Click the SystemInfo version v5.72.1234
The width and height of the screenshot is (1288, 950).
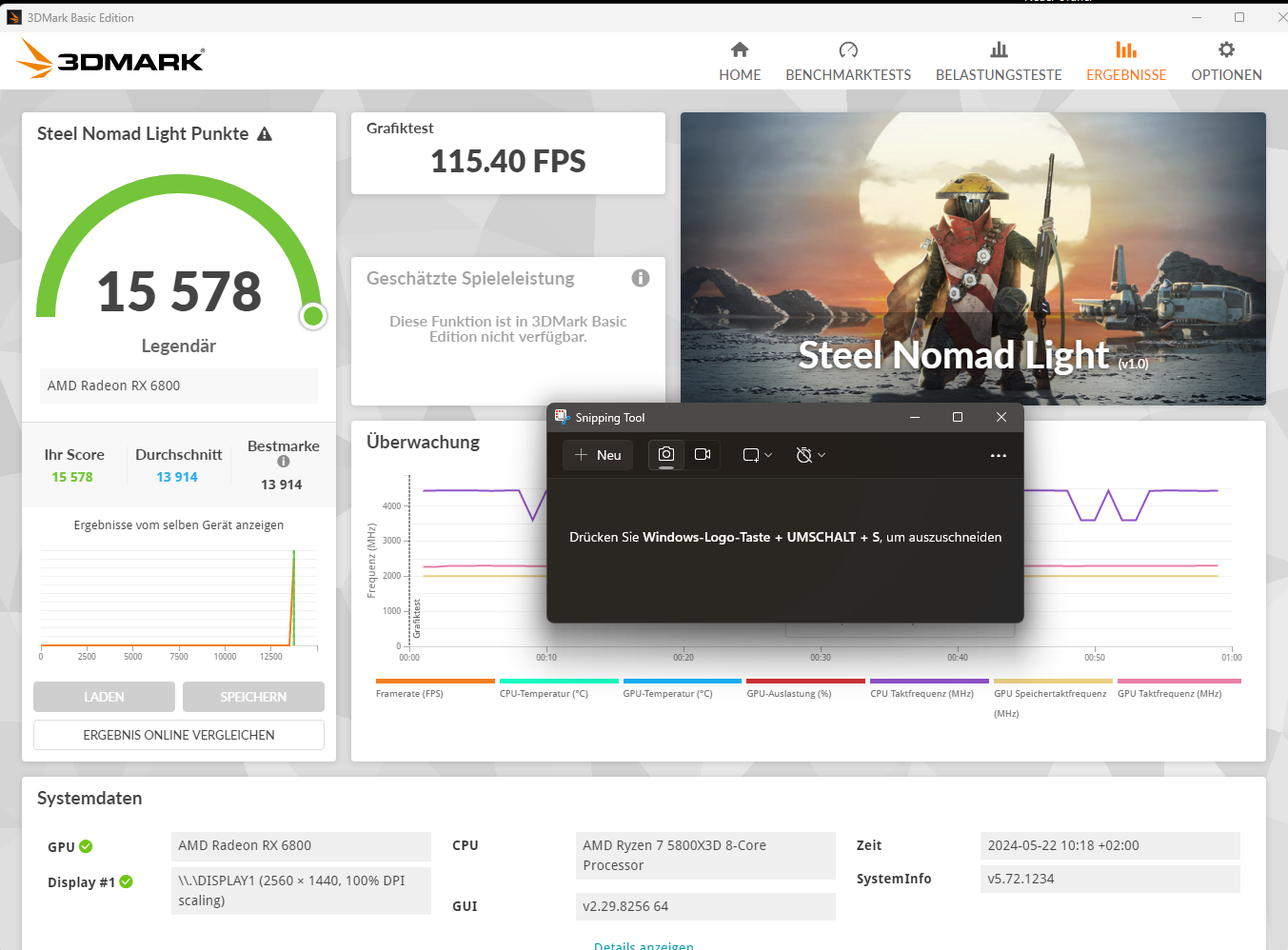tap(1110, 879)
